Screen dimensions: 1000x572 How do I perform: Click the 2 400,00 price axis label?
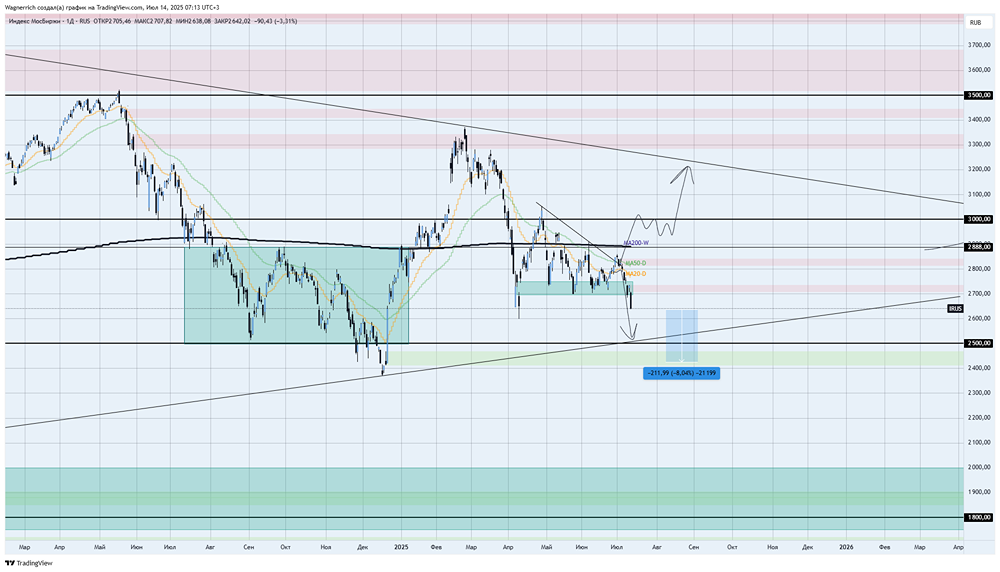(979, 368)
